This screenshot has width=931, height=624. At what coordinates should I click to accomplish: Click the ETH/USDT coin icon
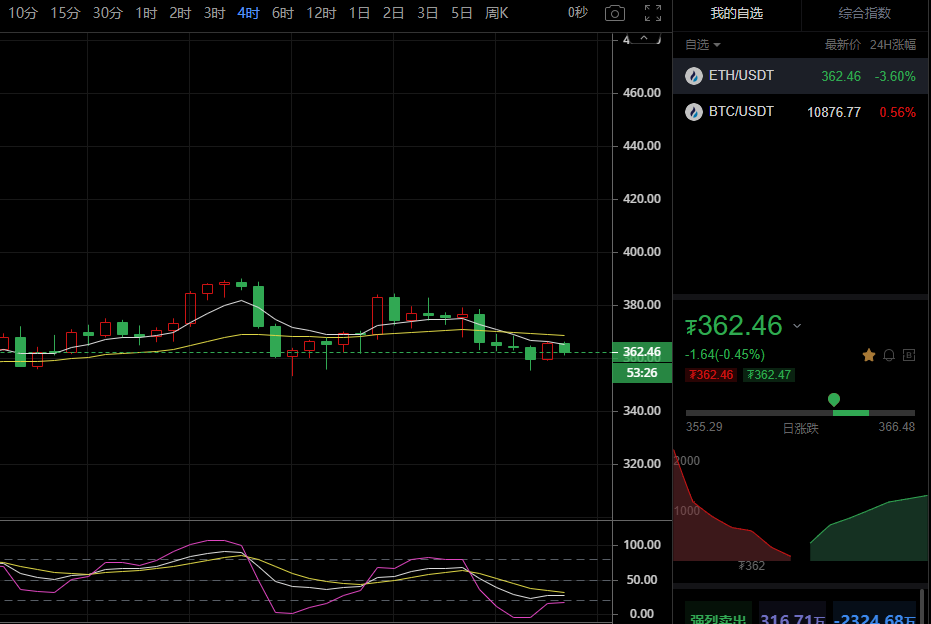(x=693, y=76)
